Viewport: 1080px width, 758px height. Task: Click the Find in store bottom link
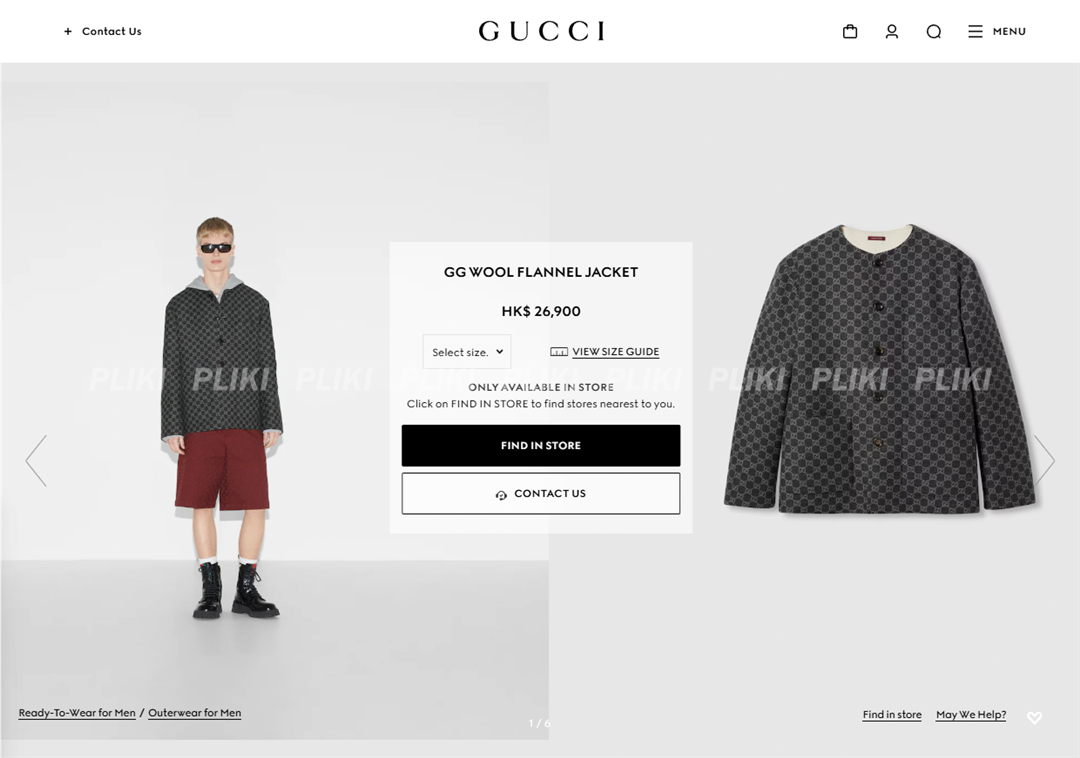[x=892, y=715]
